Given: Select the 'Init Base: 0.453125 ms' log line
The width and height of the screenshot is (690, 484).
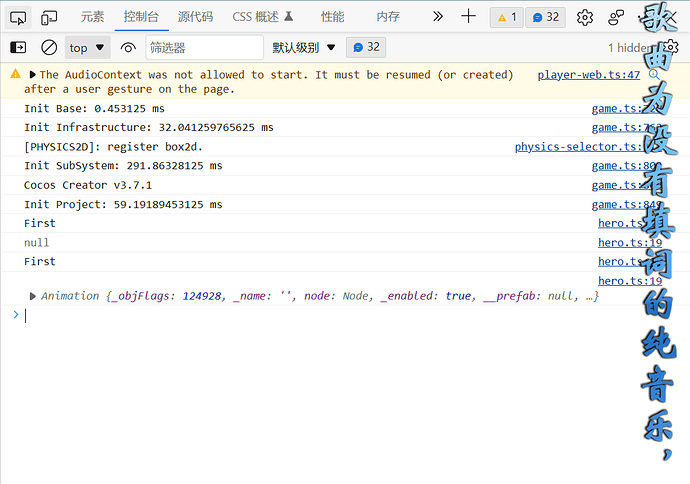Looking at the screenshot, I should [94, 109].
